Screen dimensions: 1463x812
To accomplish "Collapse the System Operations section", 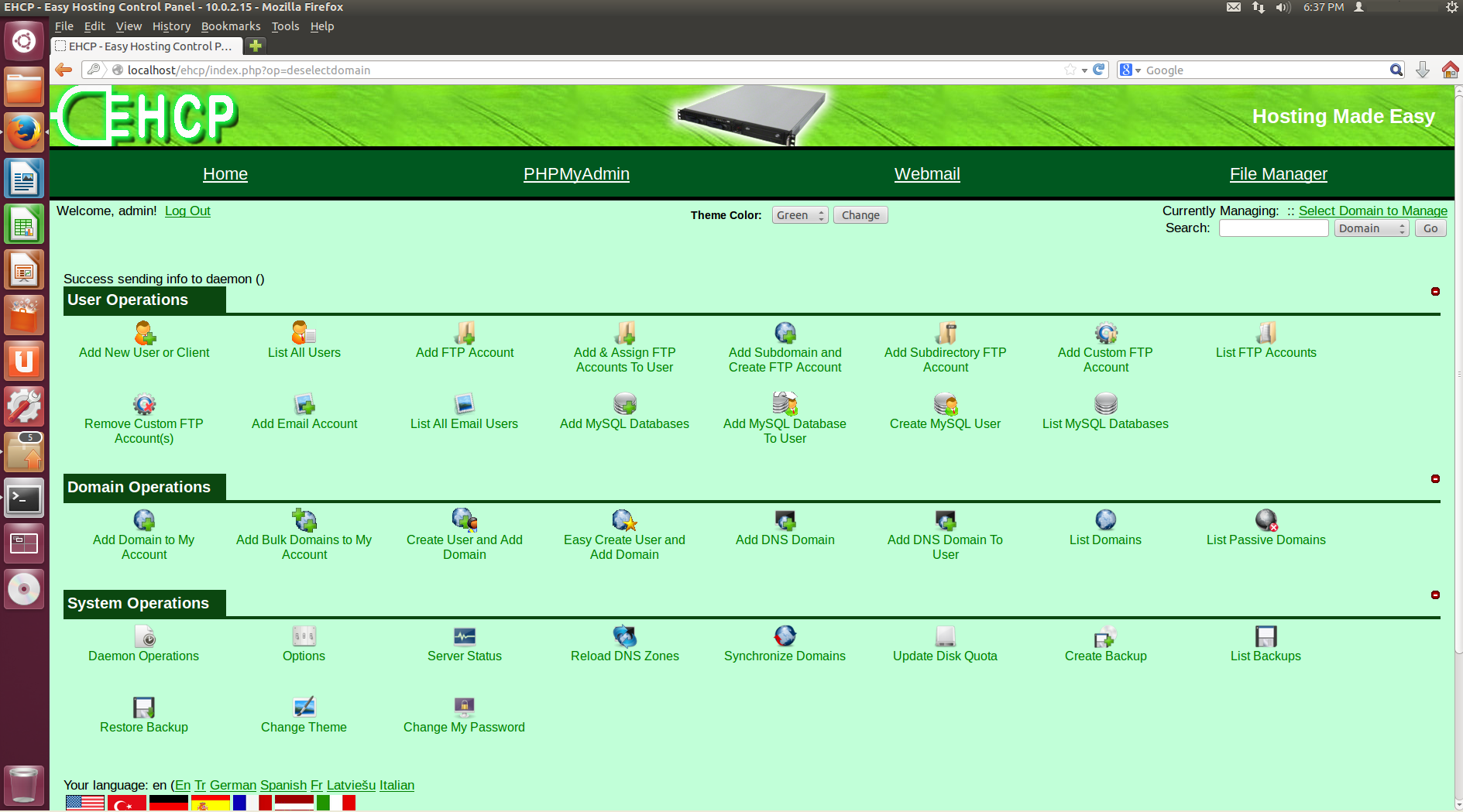I will tap(1435, 596).
